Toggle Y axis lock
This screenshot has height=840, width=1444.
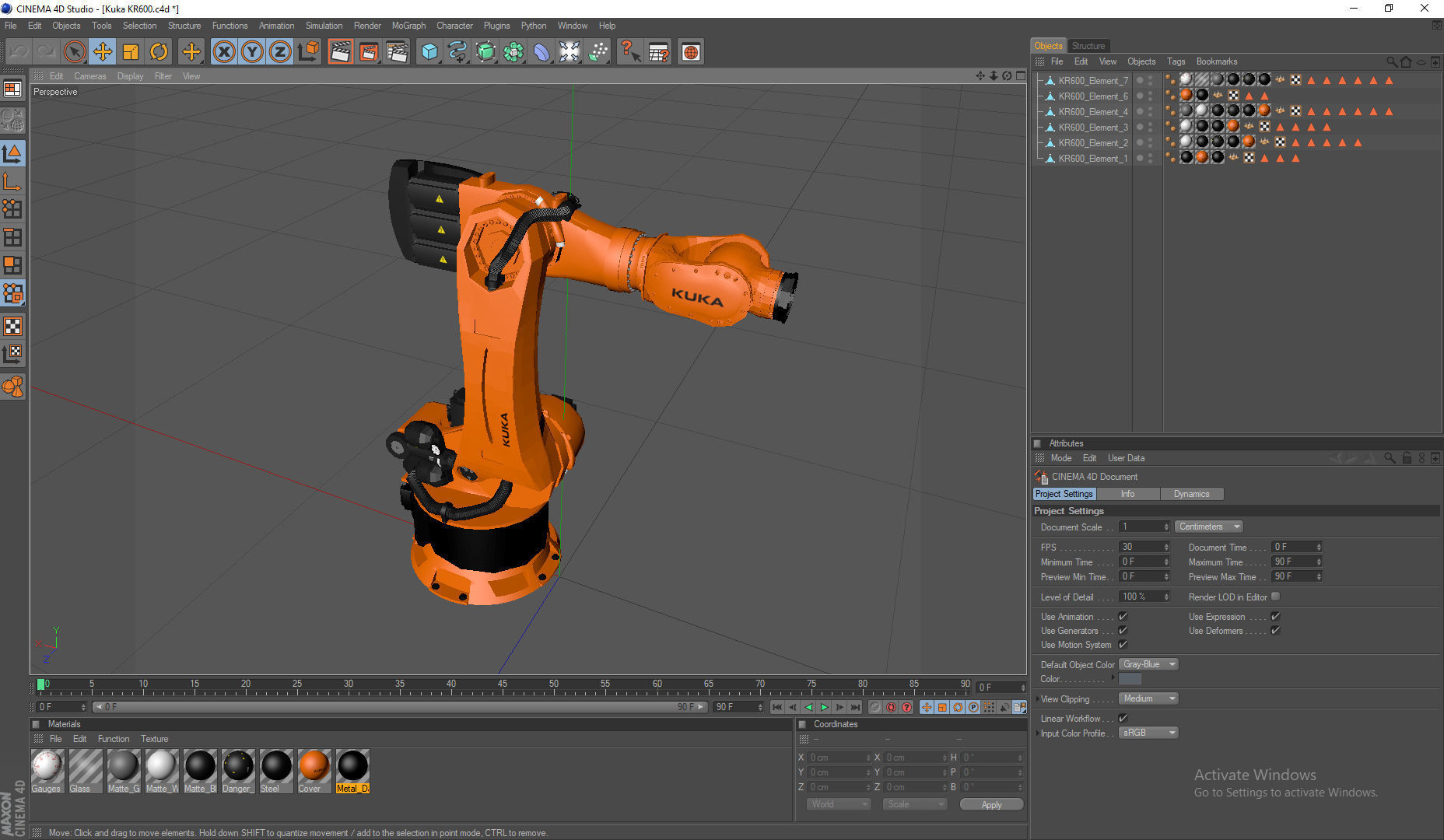252,52
